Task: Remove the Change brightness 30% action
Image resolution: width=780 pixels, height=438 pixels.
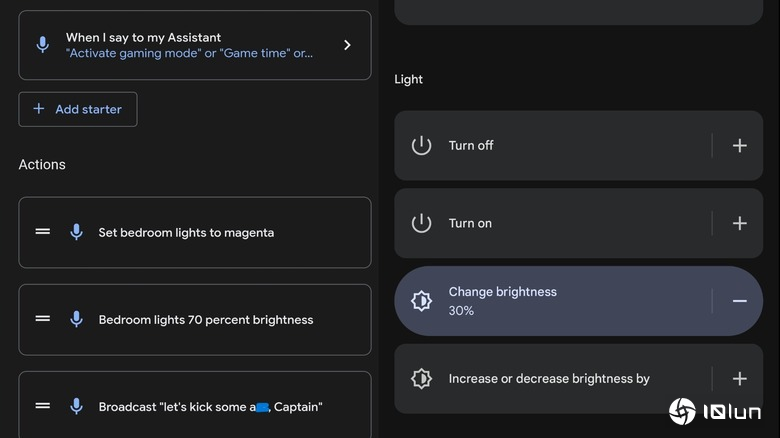Action: tap(739, 301)
